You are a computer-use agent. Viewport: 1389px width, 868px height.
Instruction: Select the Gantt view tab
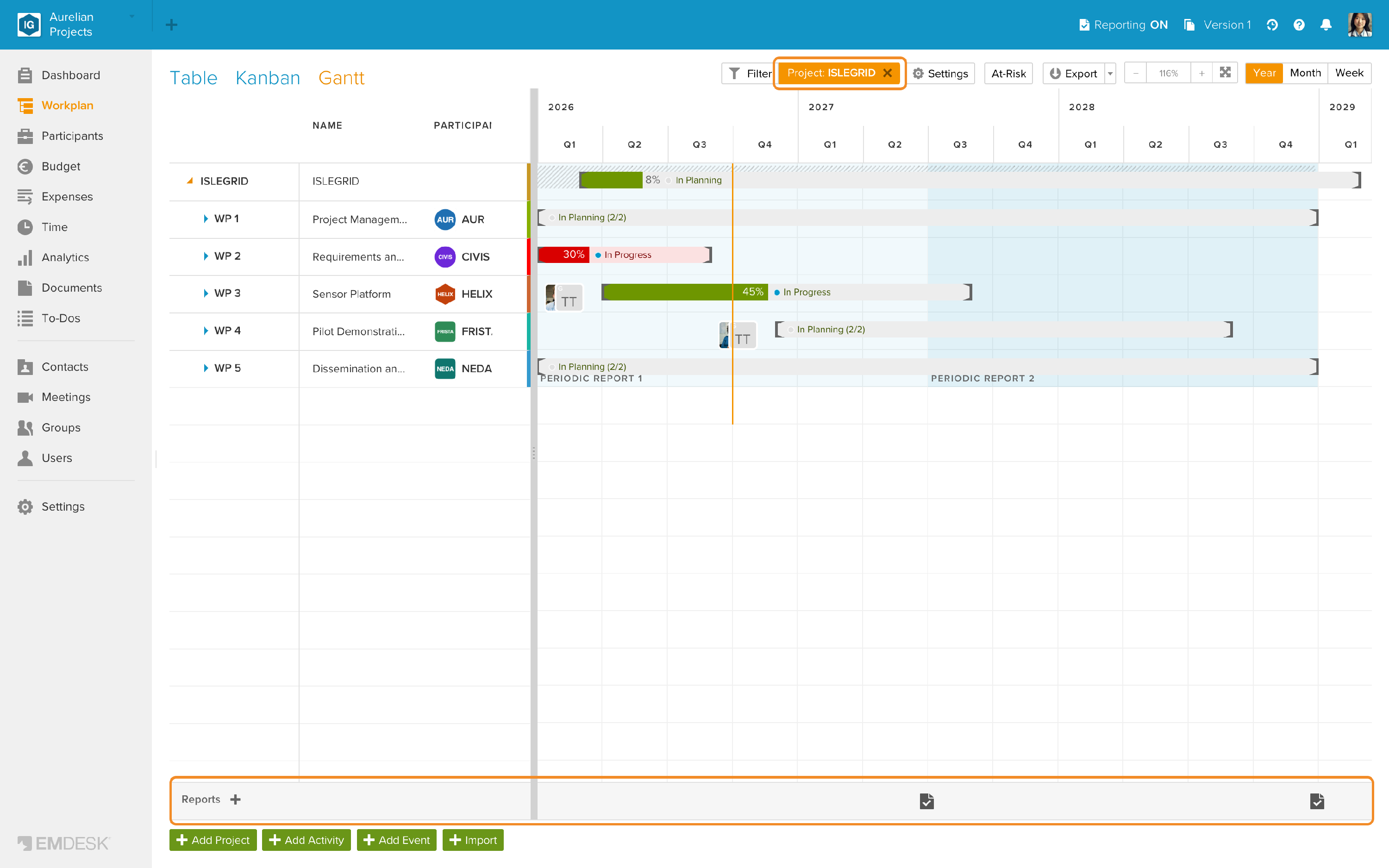(x=342, y=77)
